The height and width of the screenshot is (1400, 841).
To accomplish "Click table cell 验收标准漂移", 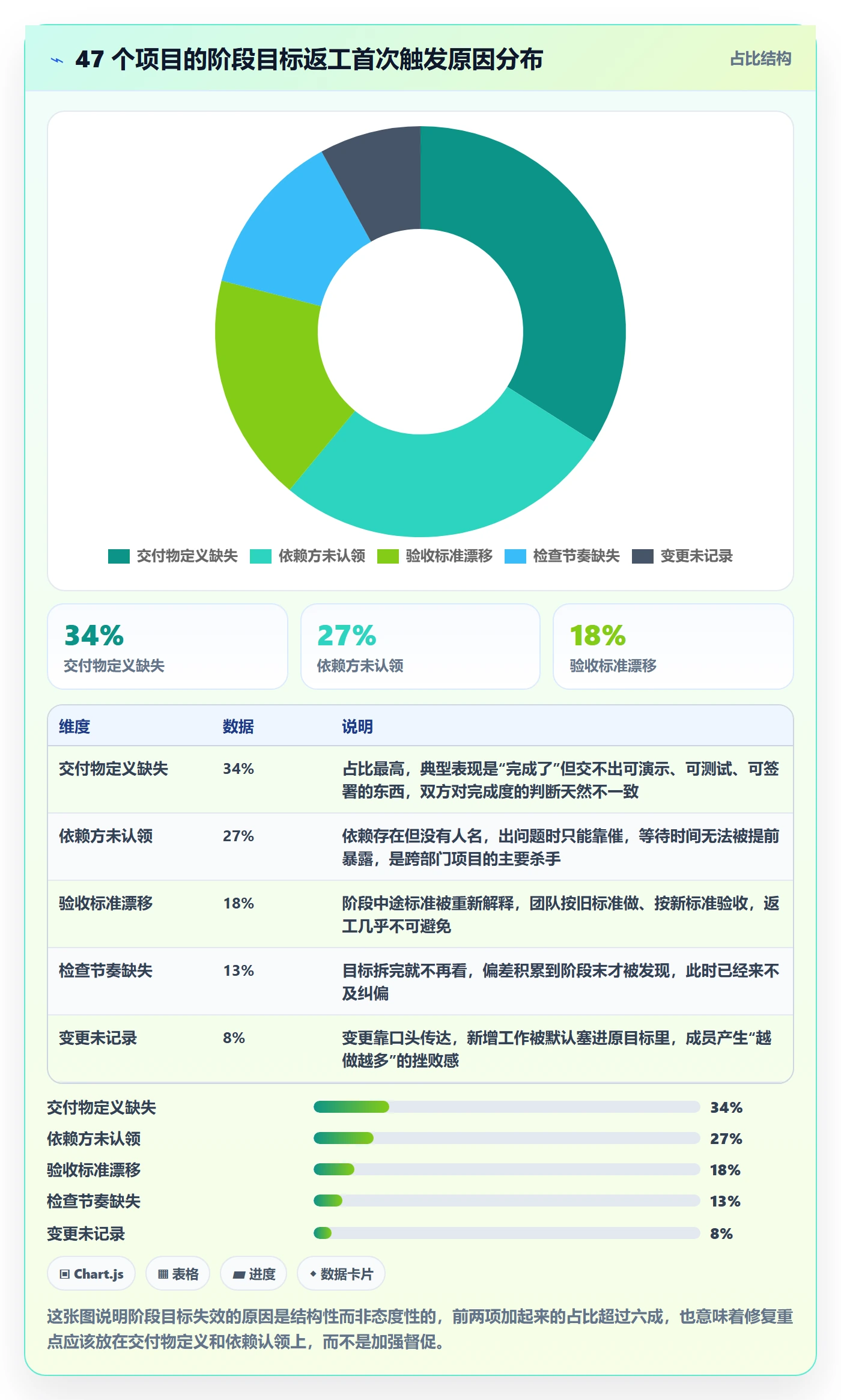I will [106, 903].
